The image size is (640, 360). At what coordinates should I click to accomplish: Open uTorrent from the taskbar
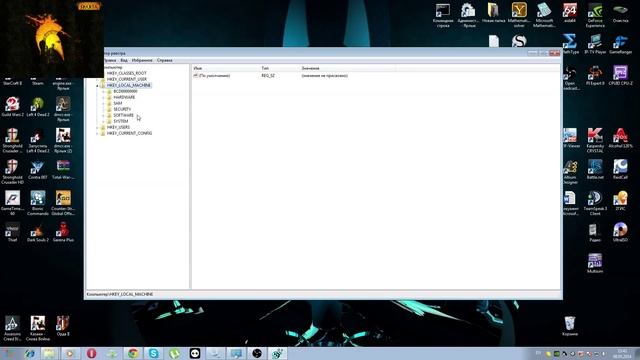pyautogui.click(x=174, y=353)
